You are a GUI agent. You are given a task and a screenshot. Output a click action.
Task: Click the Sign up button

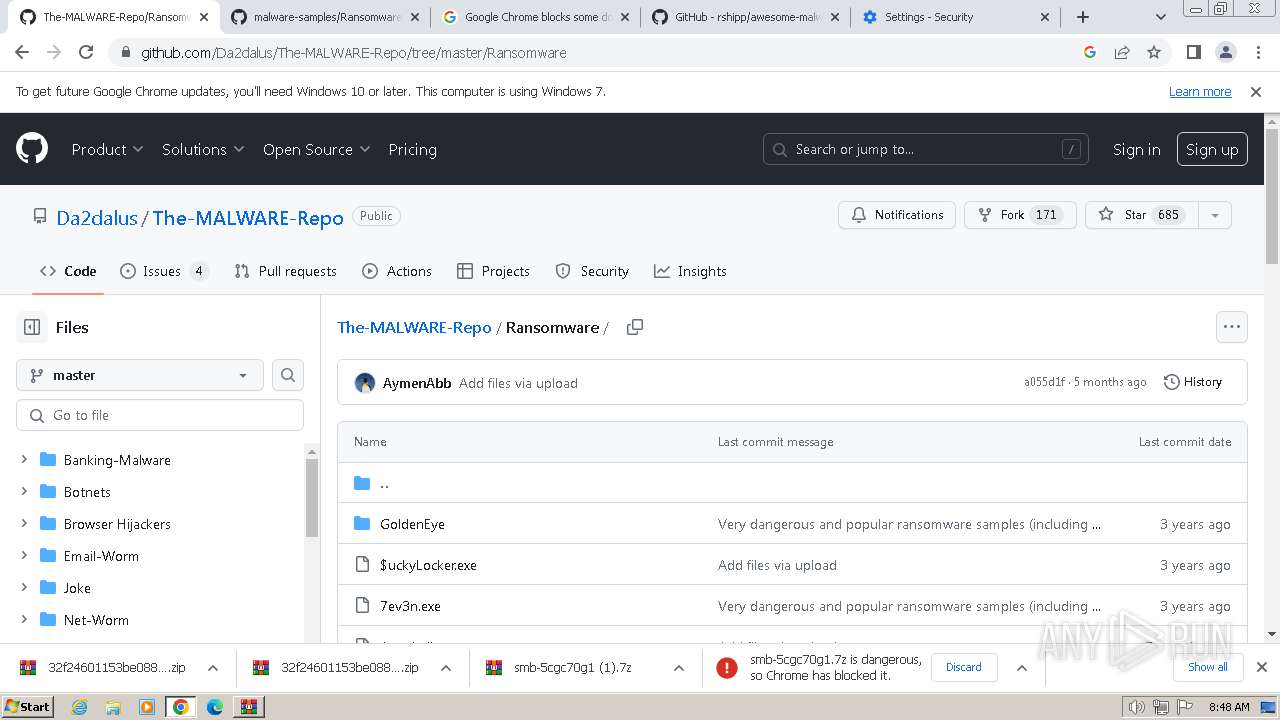coord(1212,149)
